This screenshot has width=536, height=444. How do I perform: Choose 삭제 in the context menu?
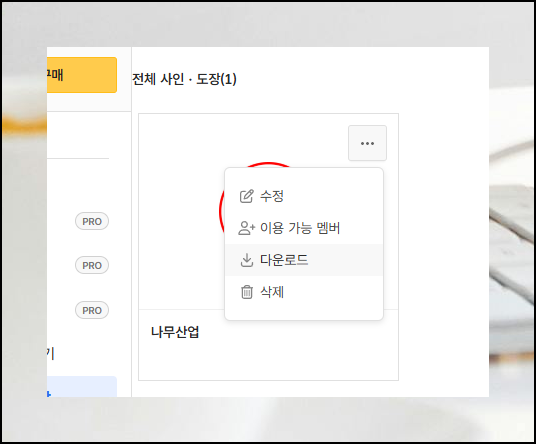point(304,292)
